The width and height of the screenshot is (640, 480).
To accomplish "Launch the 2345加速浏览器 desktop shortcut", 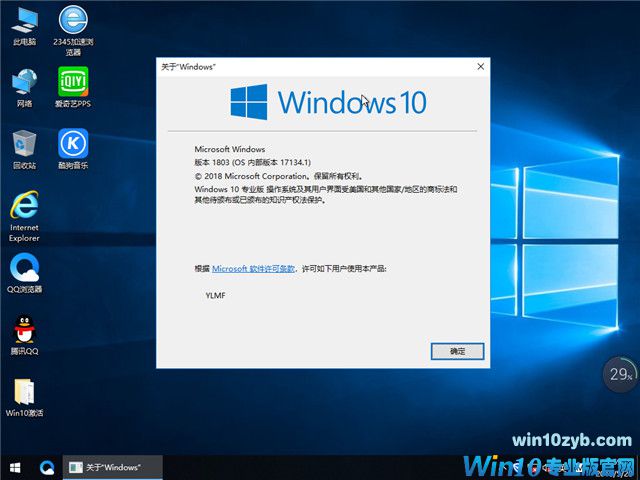I will (73, 29).
